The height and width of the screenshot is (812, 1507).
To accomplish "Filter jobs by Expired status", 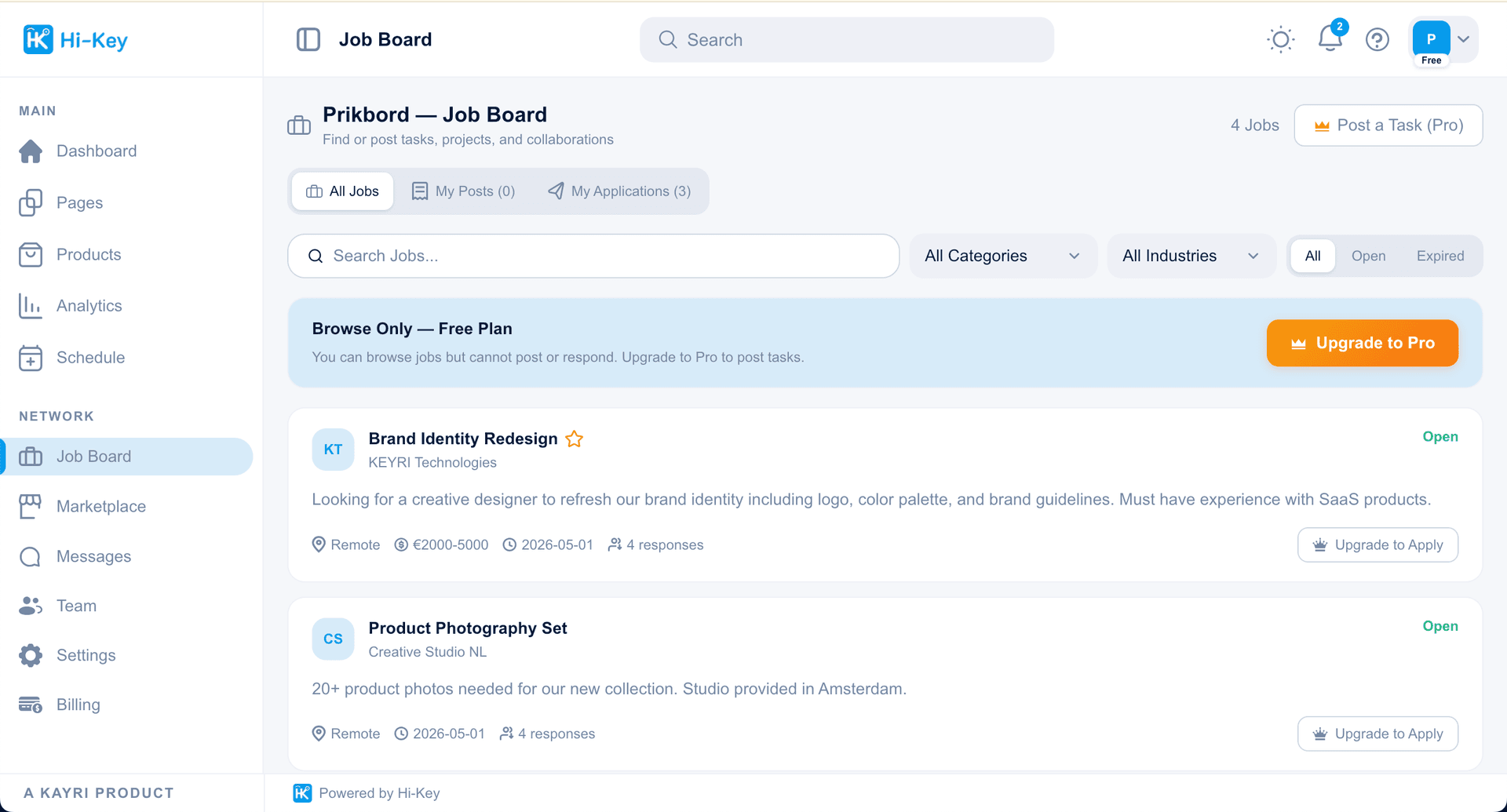I will coord(1440,256).
